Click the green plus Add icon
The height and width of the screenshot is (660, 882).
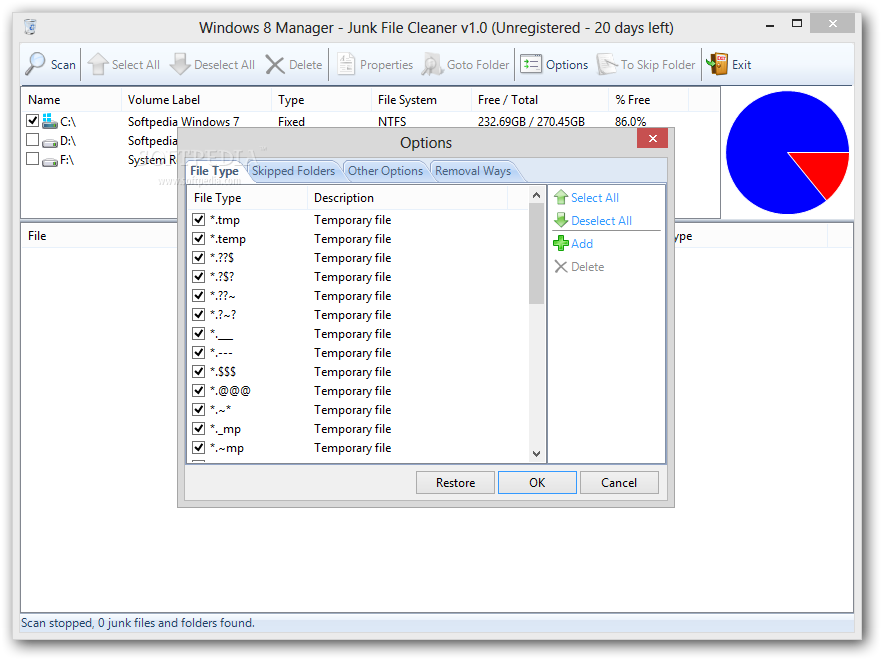(x=561, y=244)
